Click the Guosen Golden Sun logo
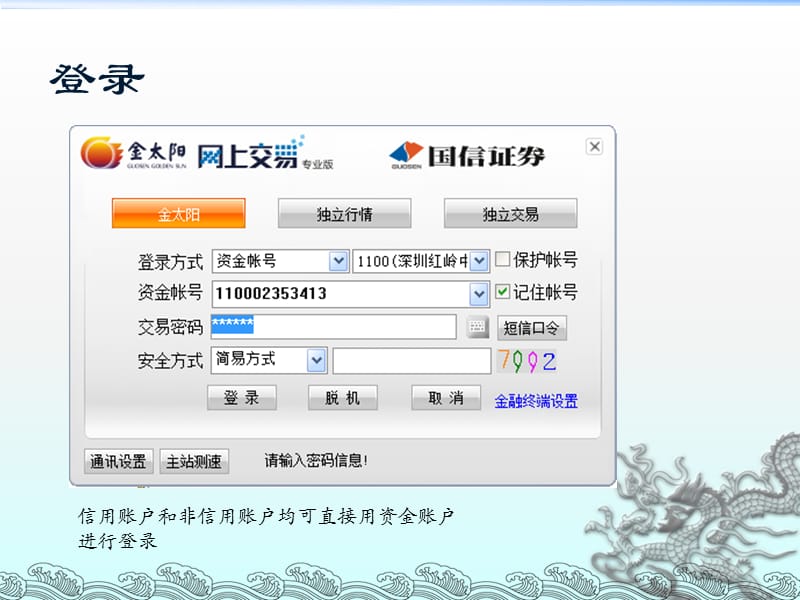 coord(133,153)
